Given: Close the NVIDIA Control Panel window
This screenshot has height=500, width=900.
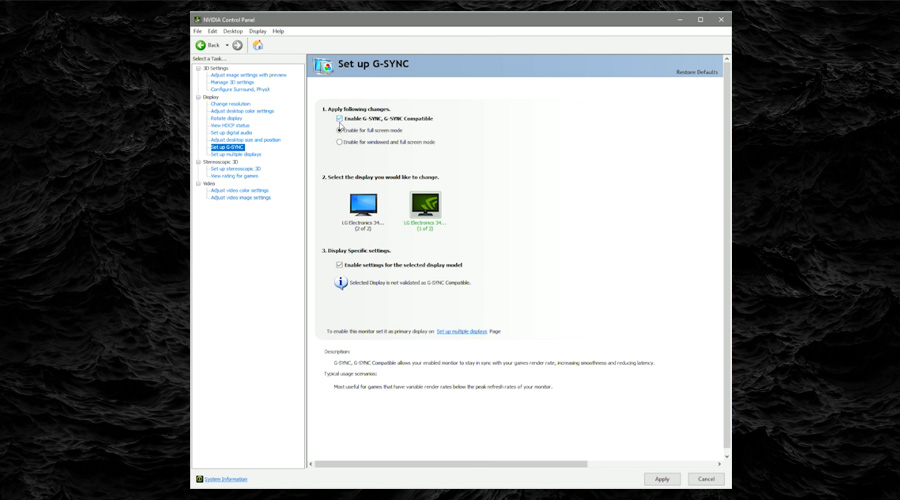Looking at the screenshot, I should (721, 20).
